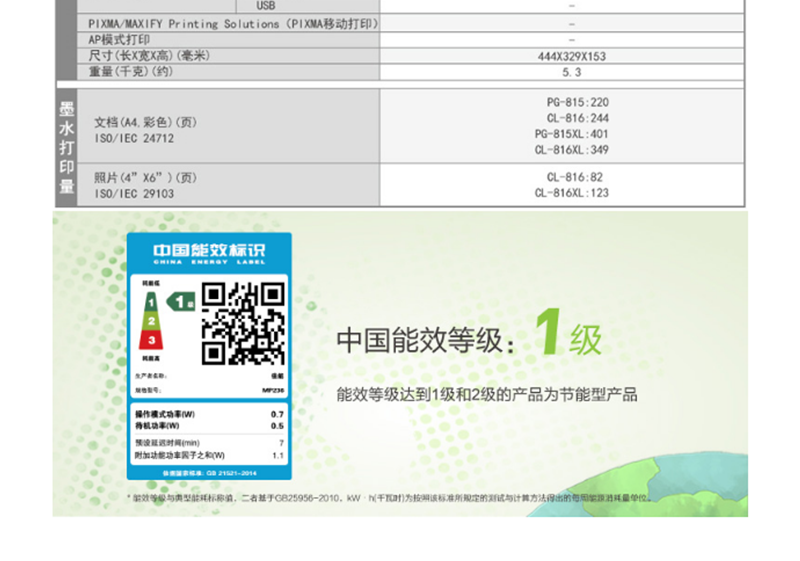Click the grade 1 arrow indicator
Image resolution: width=800 pixels, height=561 pixels.
point(181,300)
